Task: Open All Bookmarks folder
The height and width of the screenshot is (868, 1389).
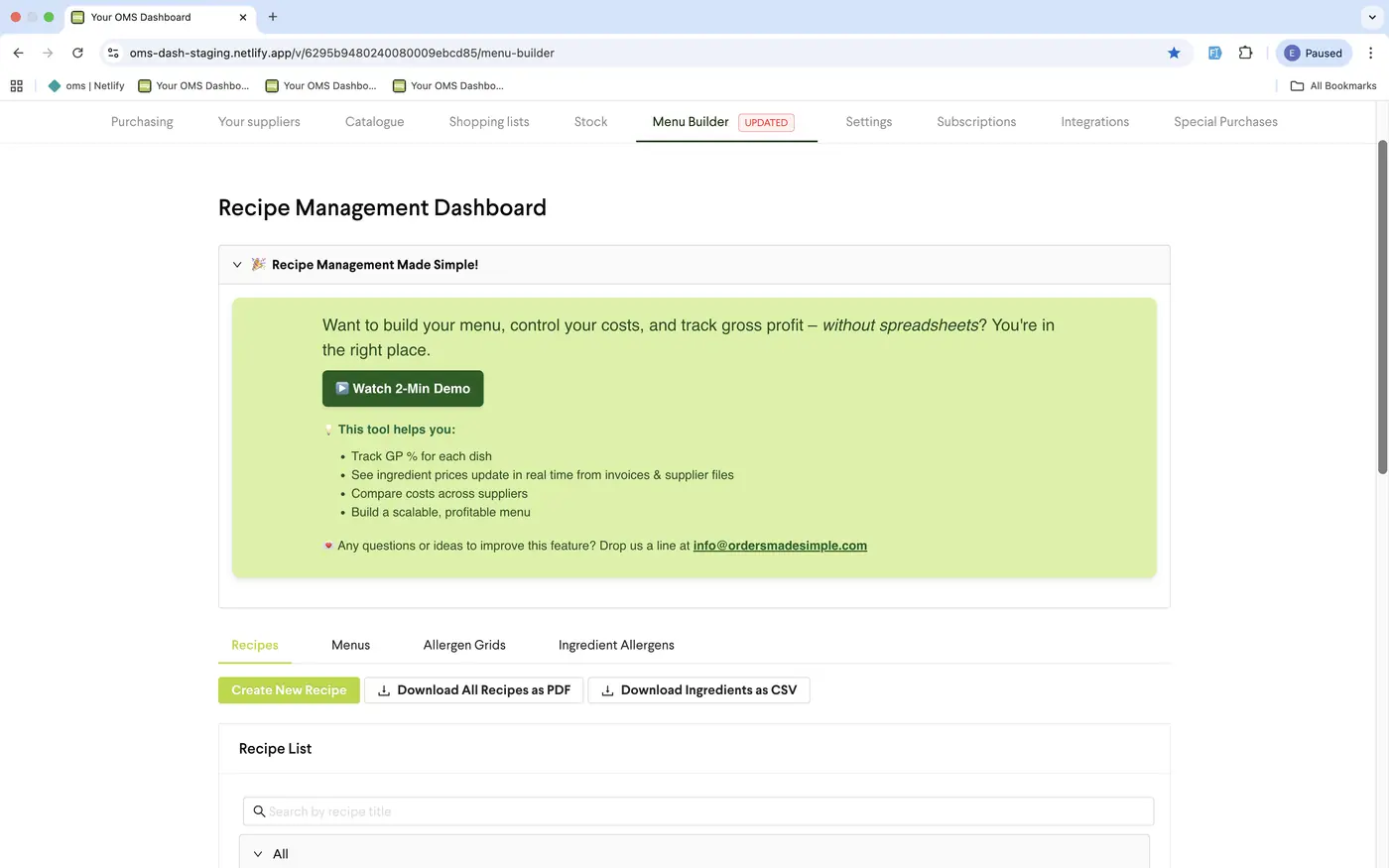Action: pos(1332,86)
